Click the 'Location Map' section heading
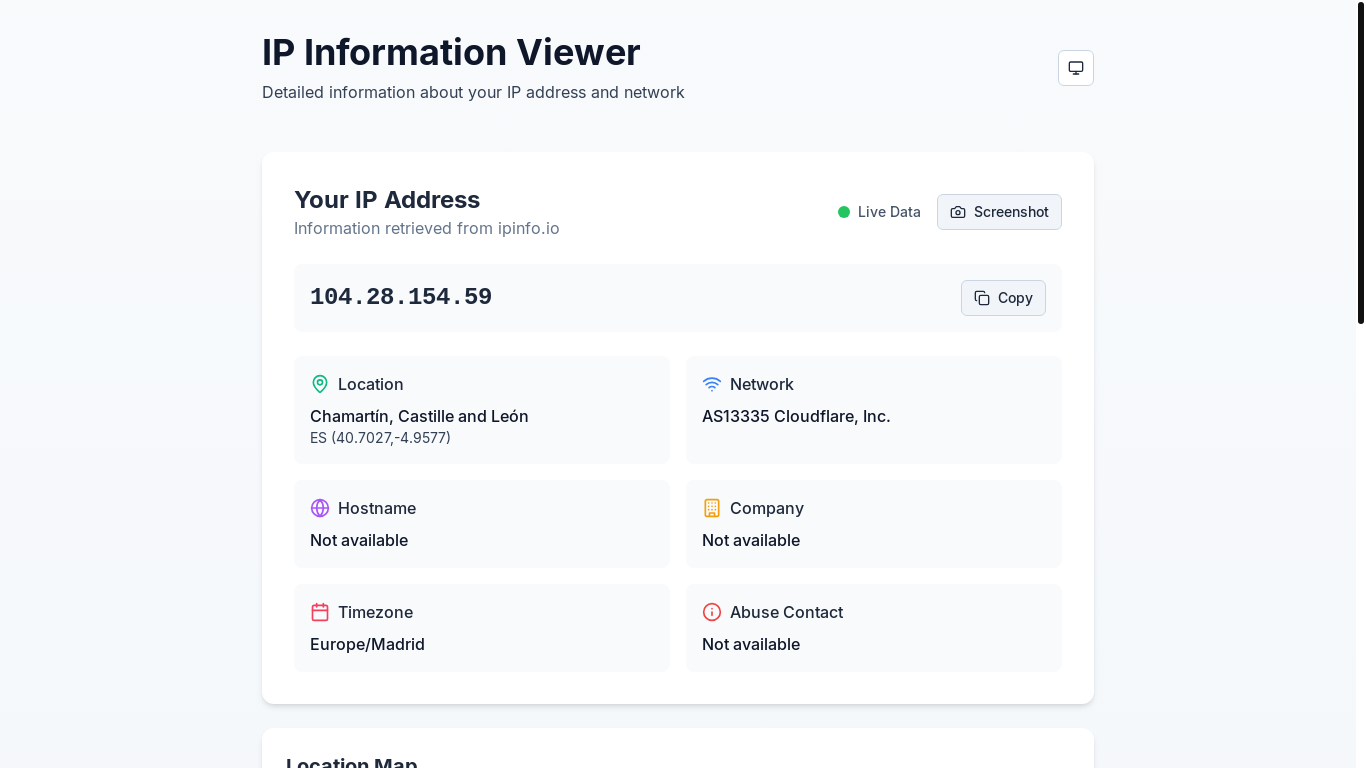This screenshot has height=768, width=1366. point(351,761)
